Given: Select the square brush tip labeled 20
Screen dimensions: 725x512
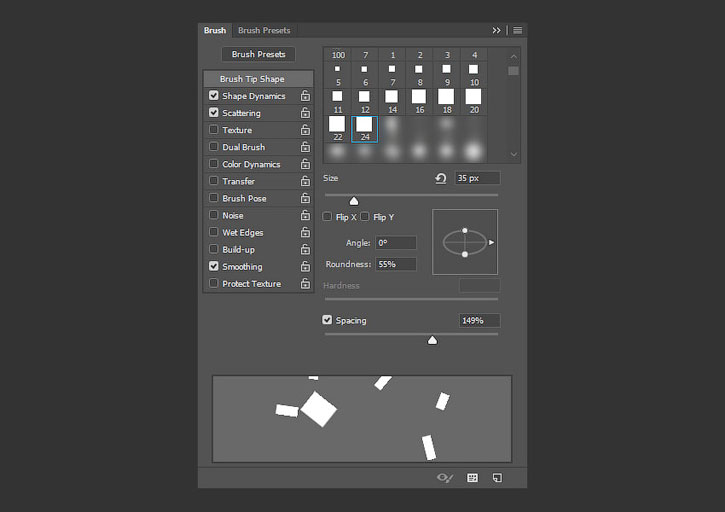Looking at the screenshot, I should (473, 102).
